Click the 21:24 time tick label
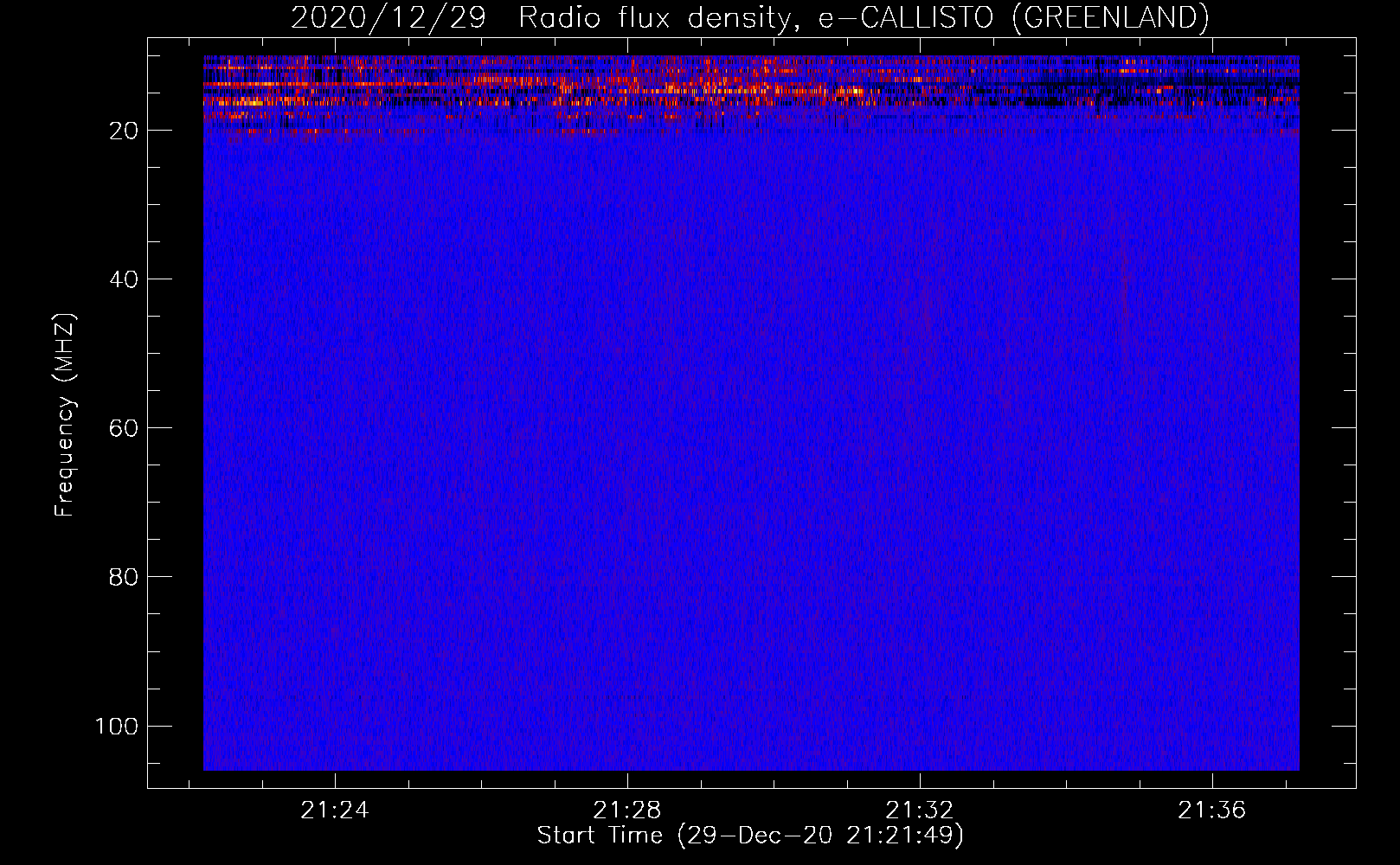1400x865 pixels. pos(335,810)
